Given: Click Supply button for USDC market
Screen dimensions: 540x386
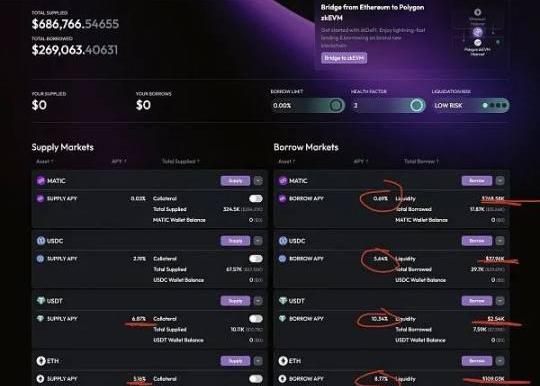Looking at the screenshot, I should coord(235,241).
